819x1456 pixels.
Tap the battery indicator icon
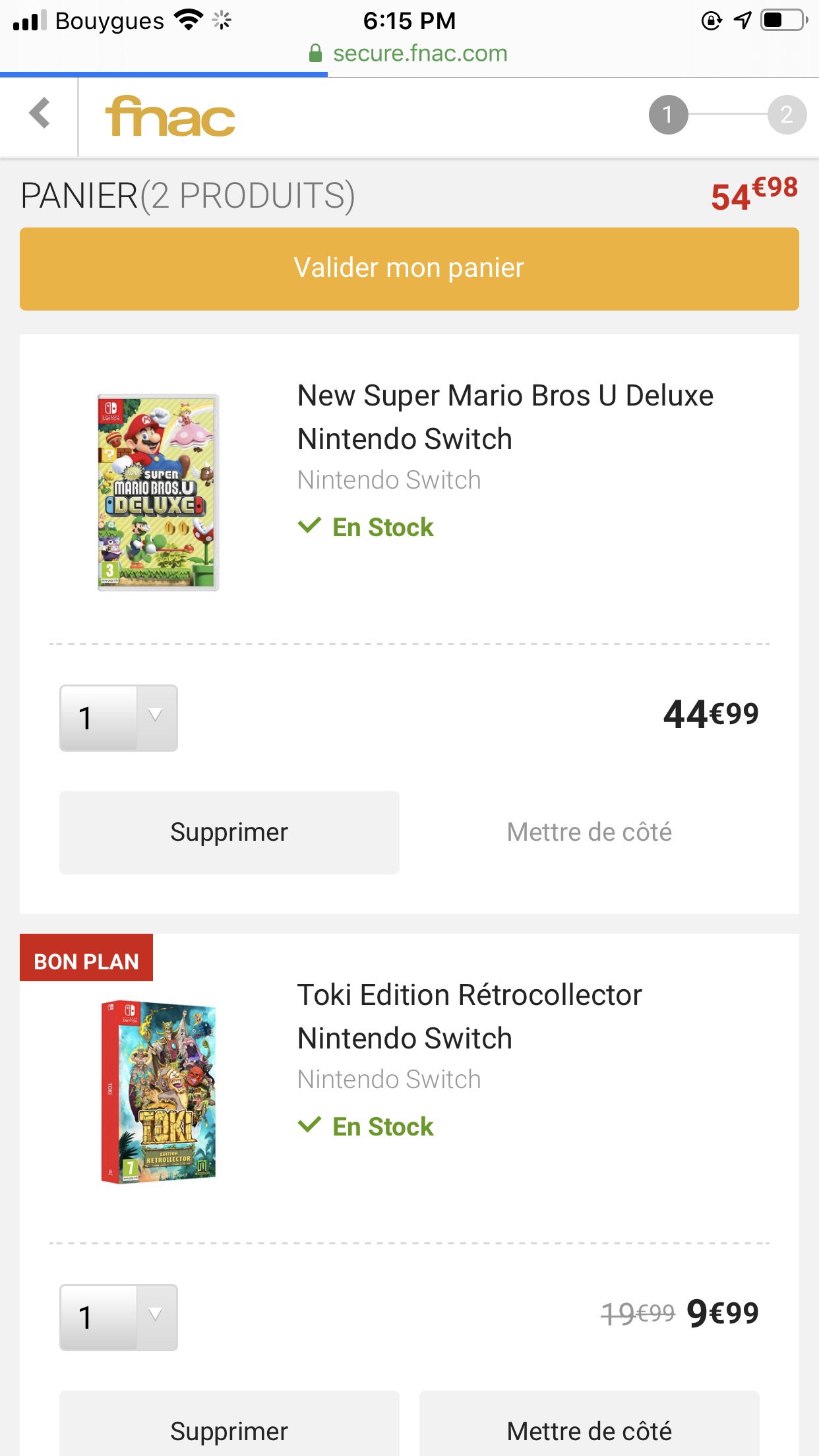click(785, 20)
